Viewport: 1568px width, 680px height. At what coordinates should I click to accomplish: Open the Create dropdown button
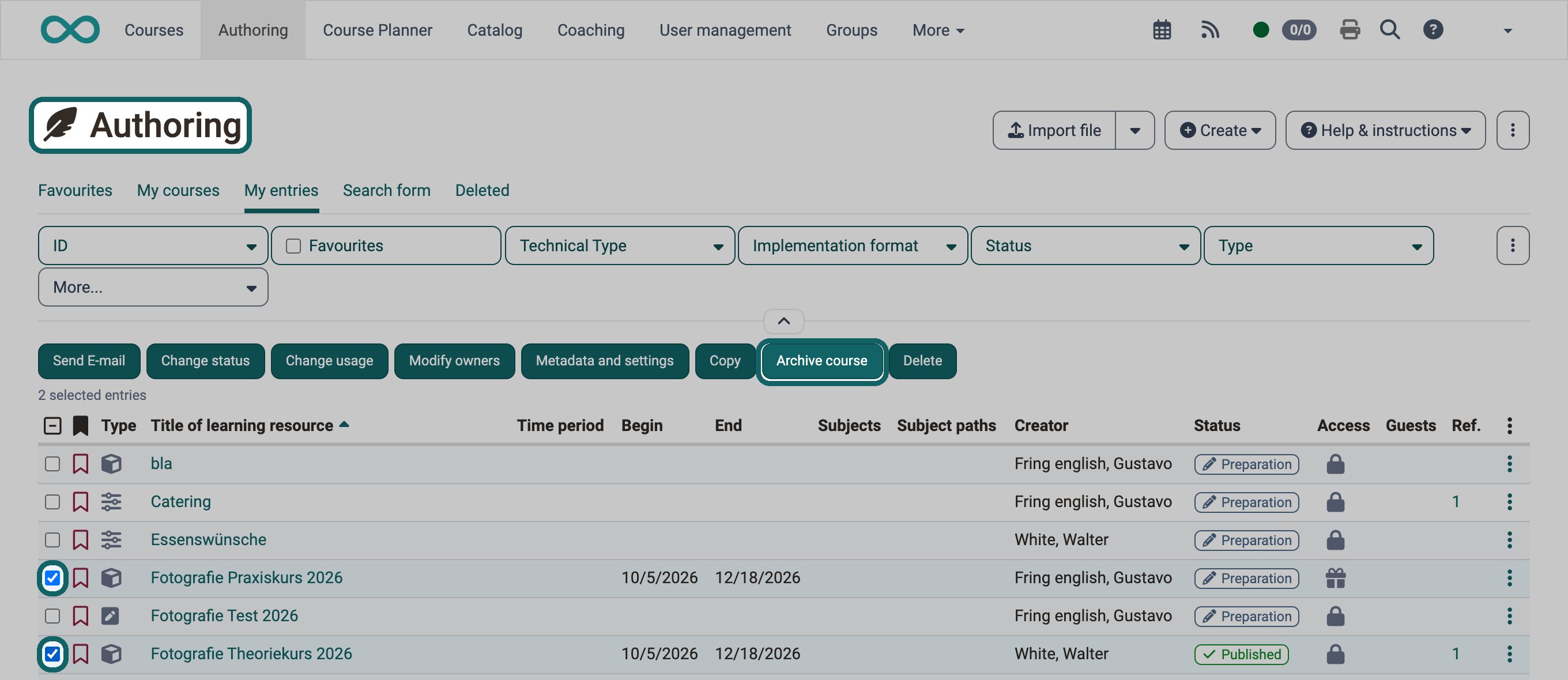1220,130
